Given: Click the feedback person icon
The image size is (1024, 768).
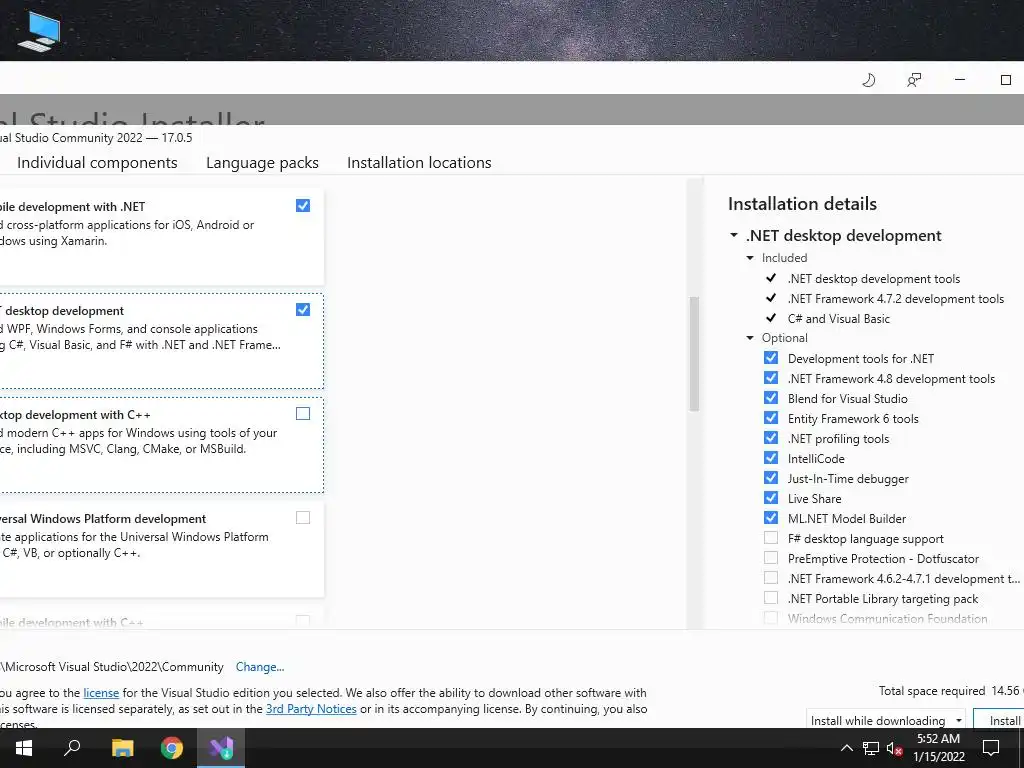Looking at the screenshot, I should coord(914,80).
